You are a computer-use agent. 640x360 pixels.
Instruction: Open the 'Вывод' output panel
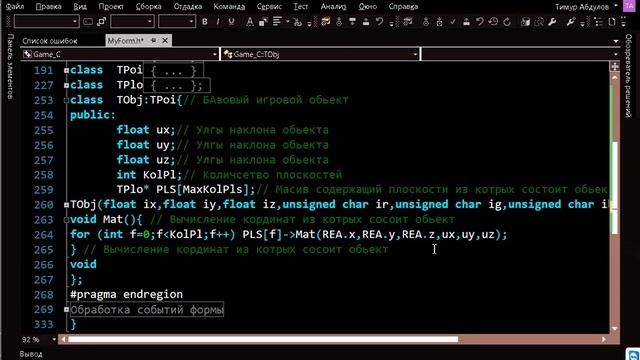tap(31, 354)
